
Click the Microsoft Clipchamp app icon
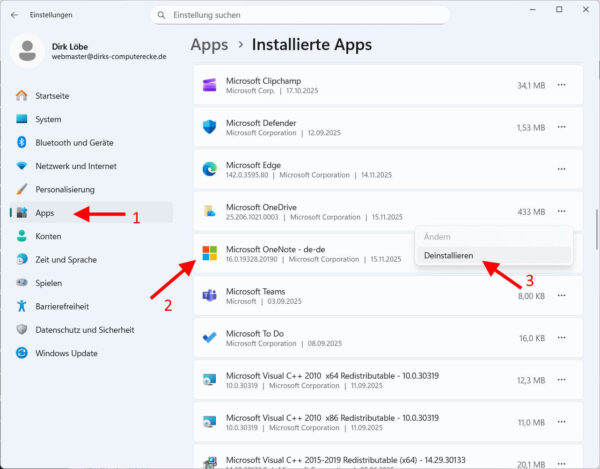click(209, 85)
